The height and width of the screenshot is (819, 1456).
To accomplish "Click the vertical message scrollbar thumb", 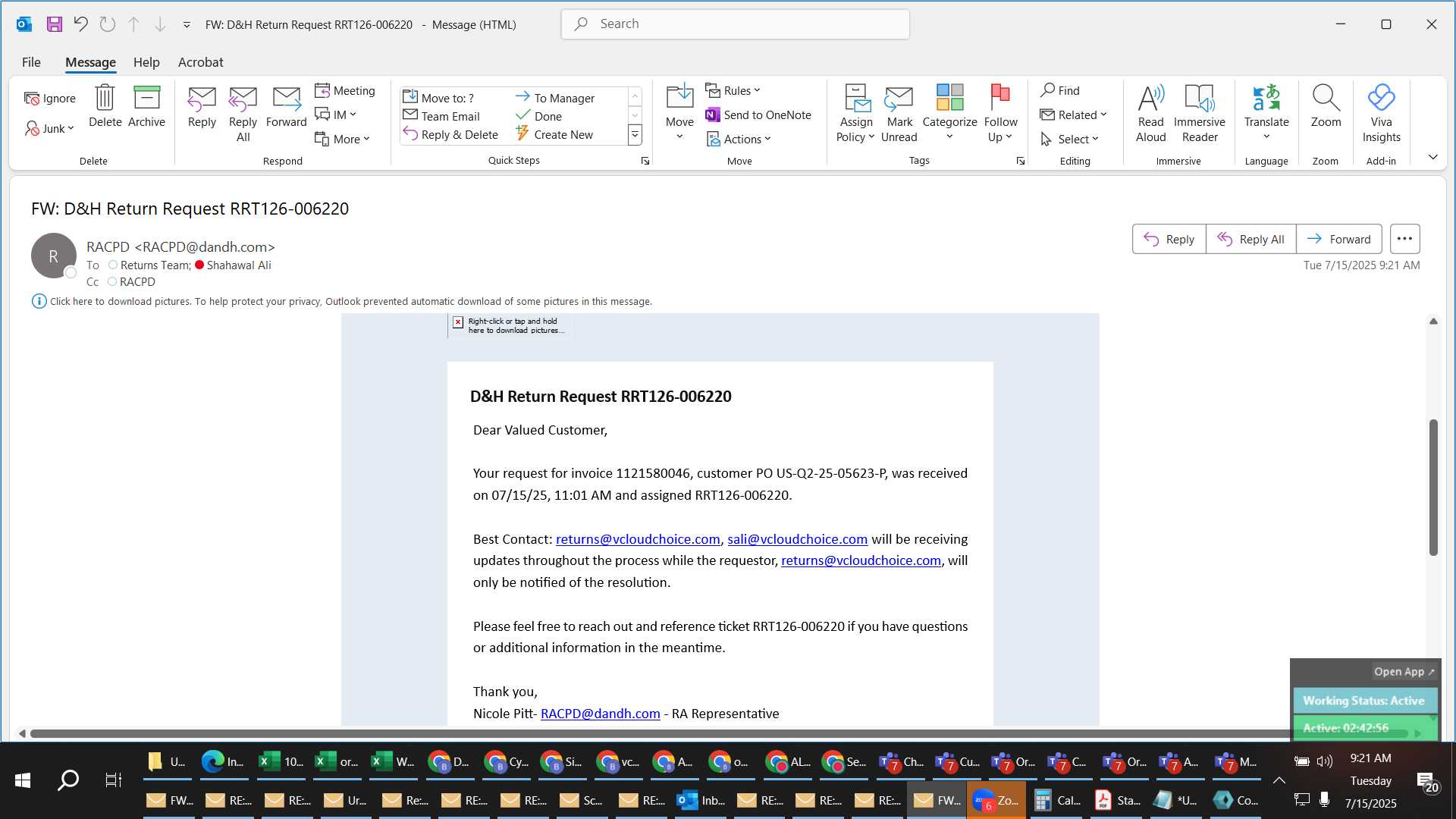I will coord(1433,487).
